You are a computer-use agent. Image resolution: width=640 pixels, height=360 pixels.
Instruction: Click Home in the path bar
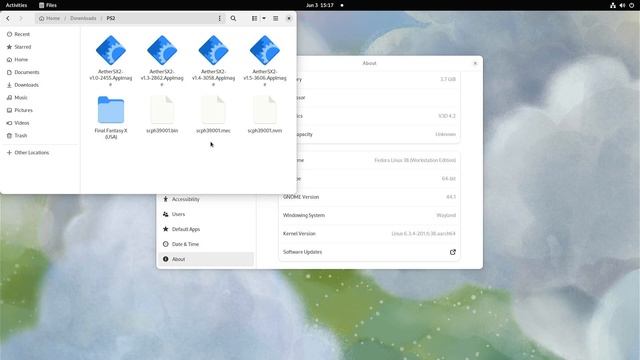pyautogui.click(x=49, y=18)
